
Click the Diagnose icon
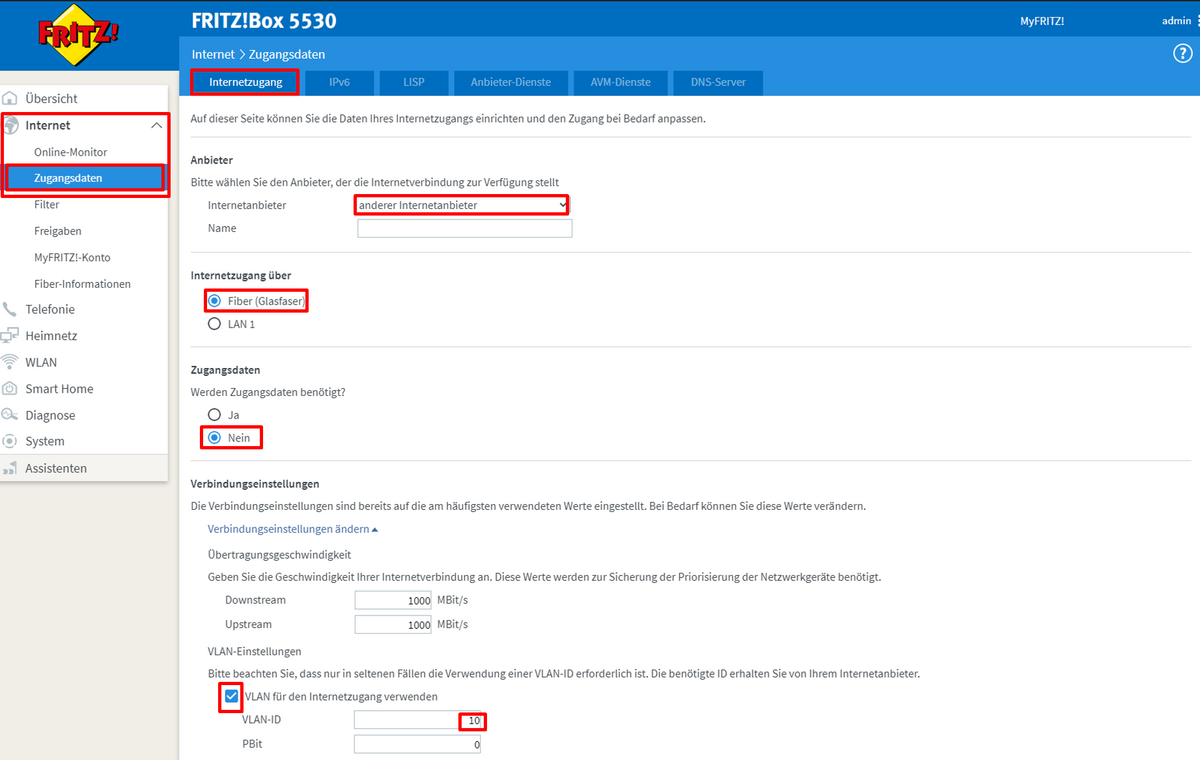(10, 415)
